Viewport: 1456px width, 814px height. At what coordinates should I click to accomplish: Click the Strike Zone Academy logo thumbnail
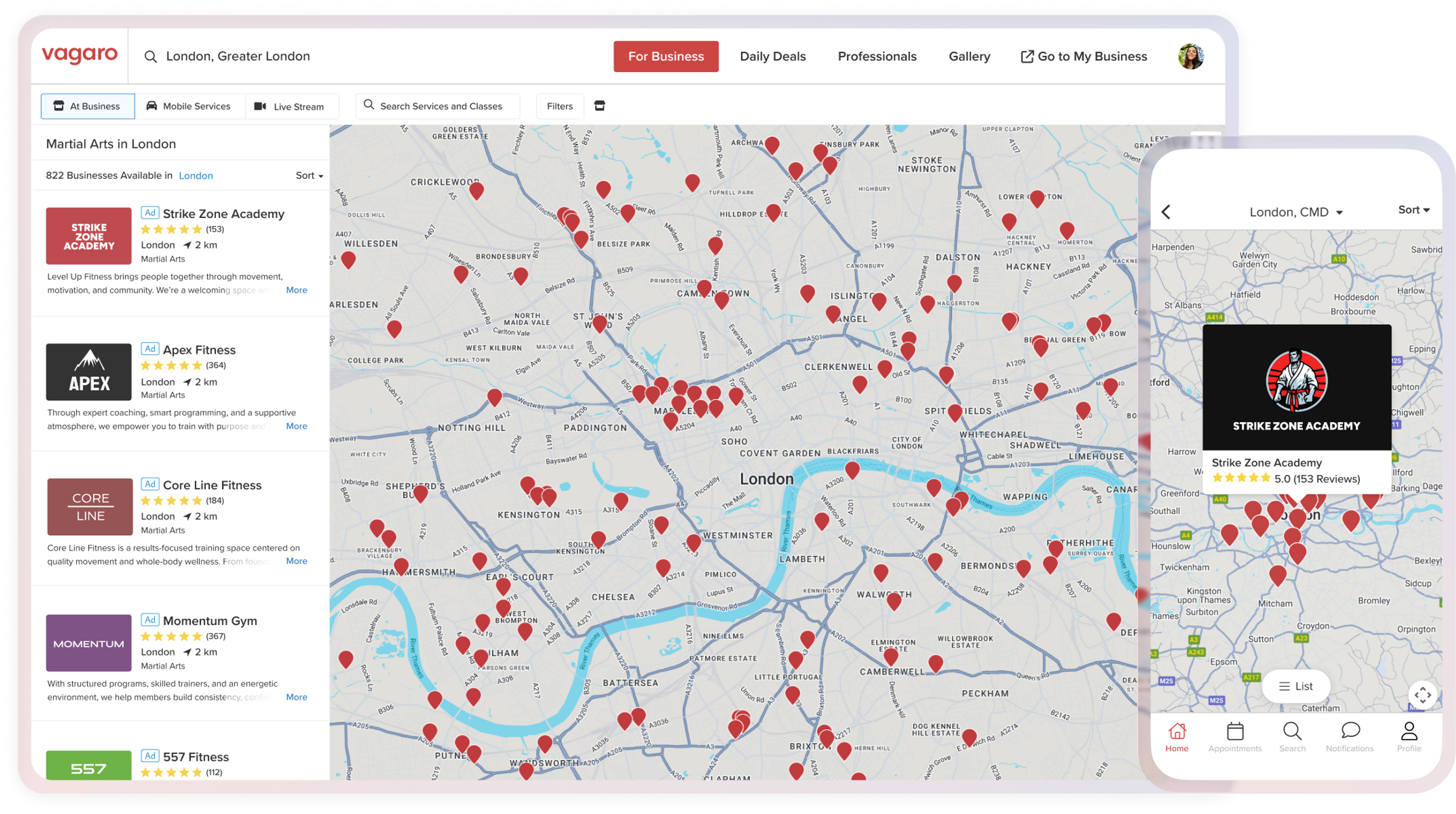coord(89,236)
